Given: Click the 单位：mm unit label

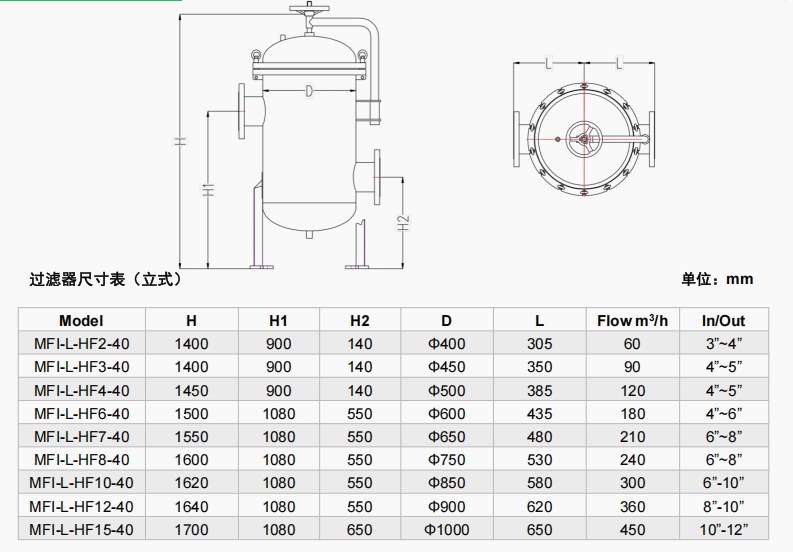Looking at the screenshot, I should (717, 279).
